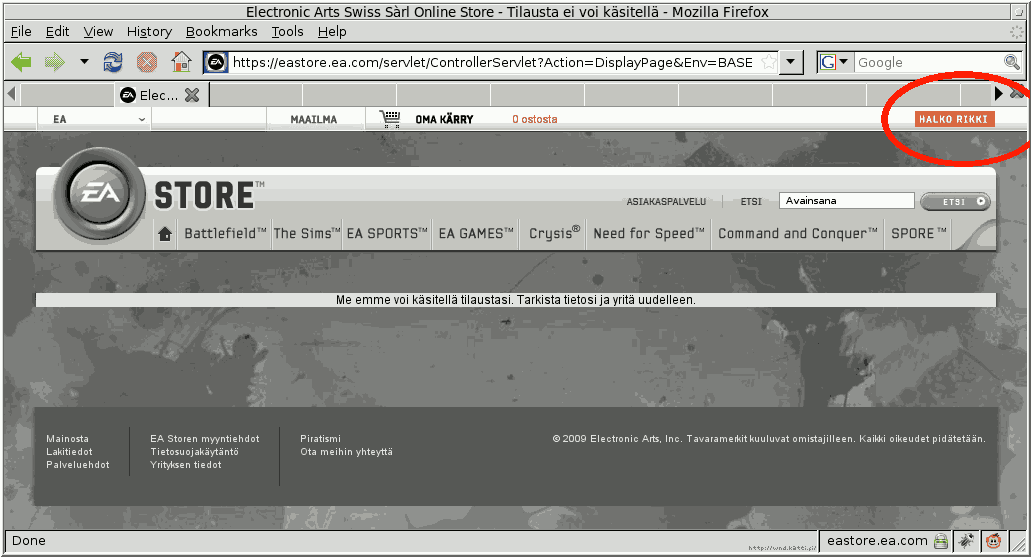
Task: Expand the EA country selector dropdown
Action: point(142,119)
